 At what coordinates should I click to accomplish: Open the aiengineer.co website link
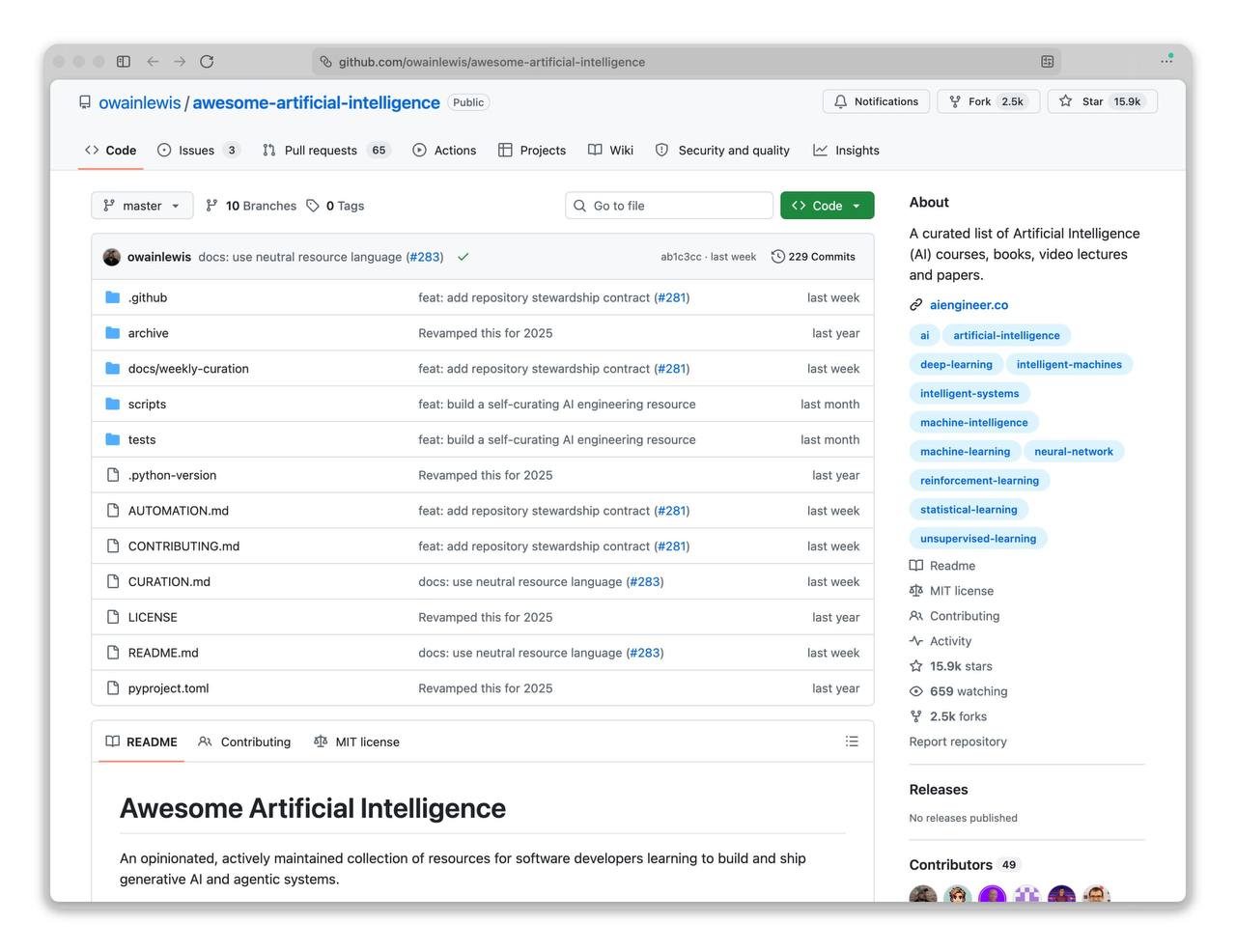[x=969, y=305]
